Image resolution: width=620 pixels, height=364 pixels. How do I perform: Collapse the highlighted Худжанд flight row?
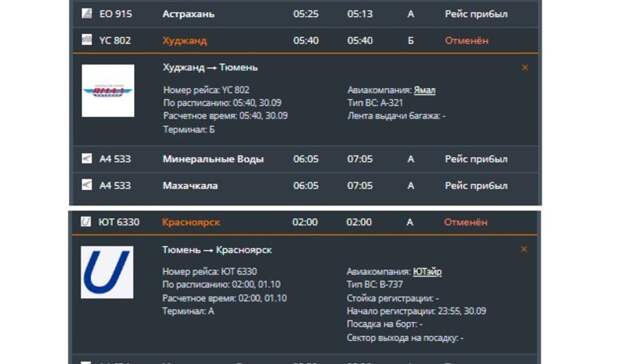[x=305, y=40]
